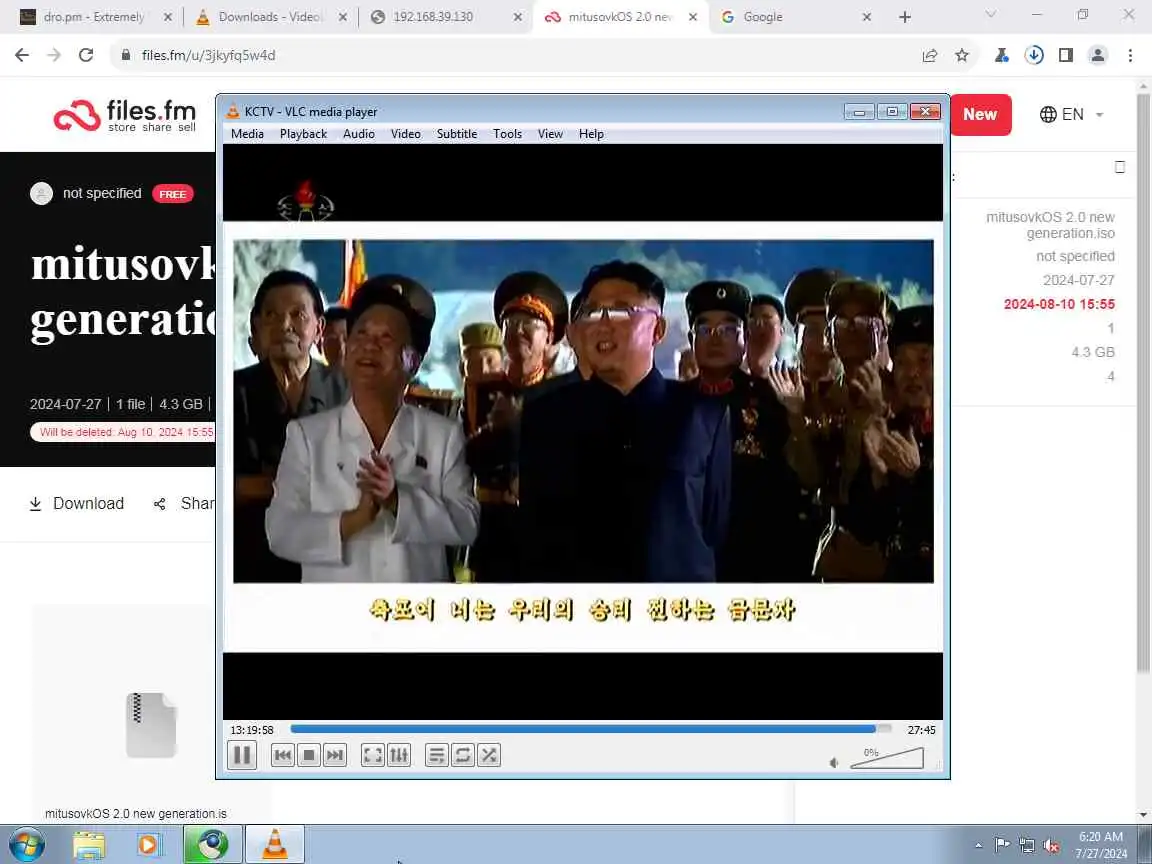Open a new Chrome tab
The width and height of the screenshot is (1152, 864).
(905, 16)
